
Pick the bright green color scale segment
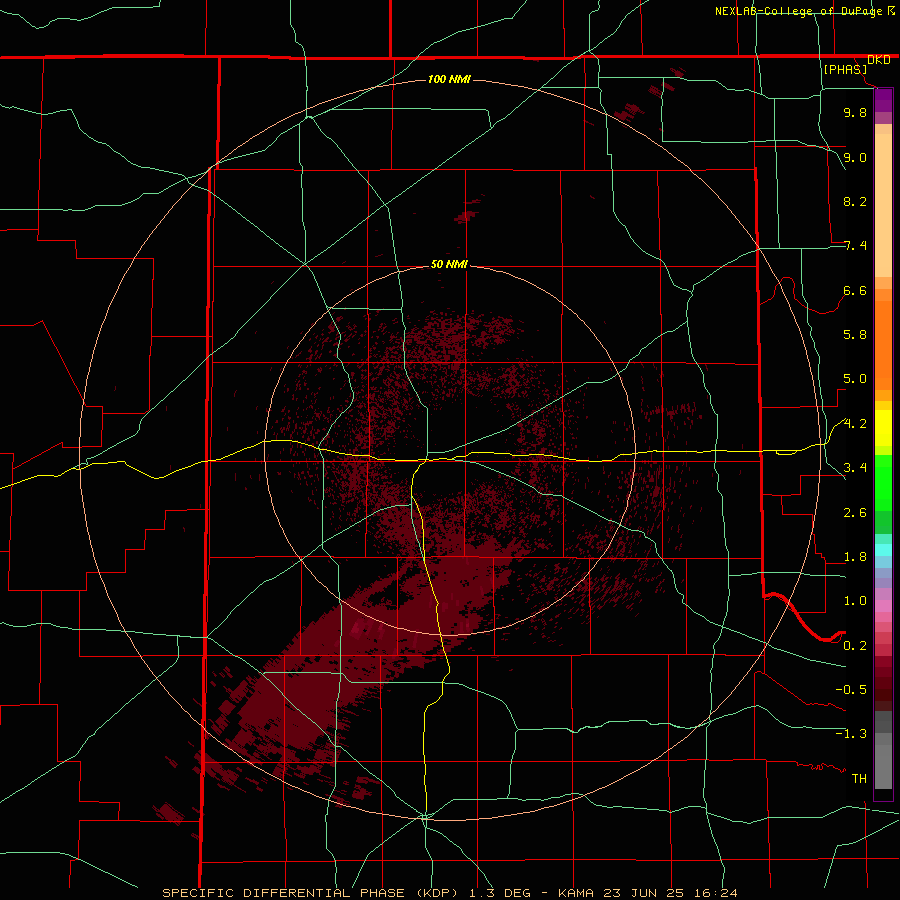click(x=883, y=483)
